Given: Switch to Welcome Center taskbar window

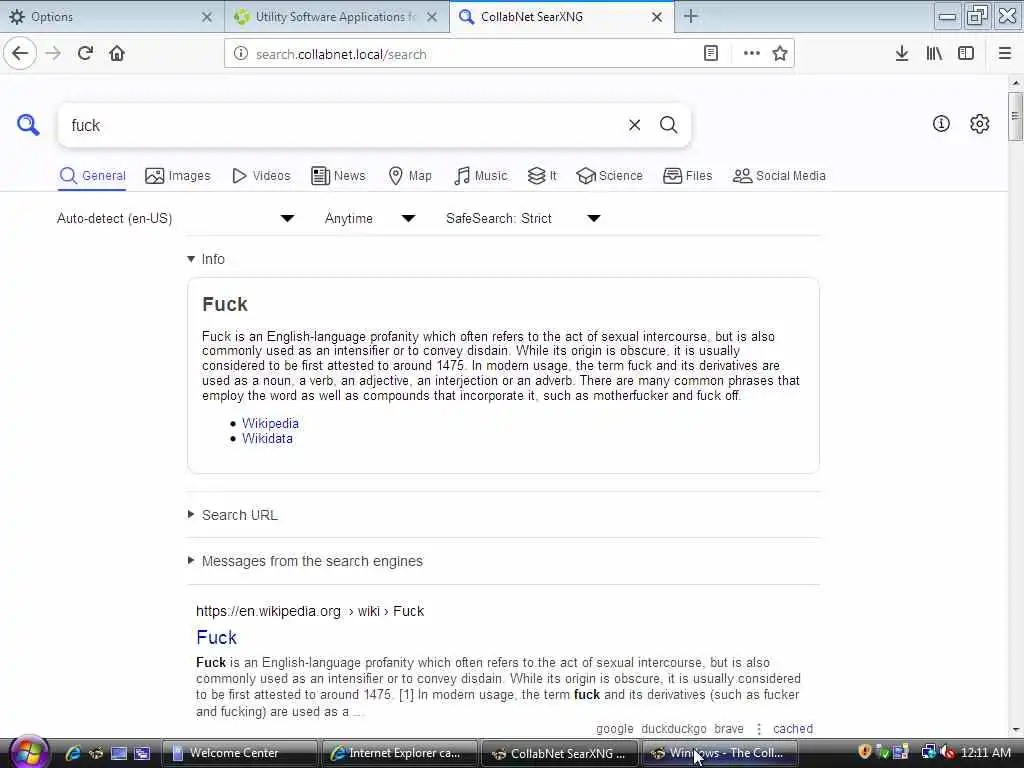Looking at the screenshot, I should tap(238, 753).
